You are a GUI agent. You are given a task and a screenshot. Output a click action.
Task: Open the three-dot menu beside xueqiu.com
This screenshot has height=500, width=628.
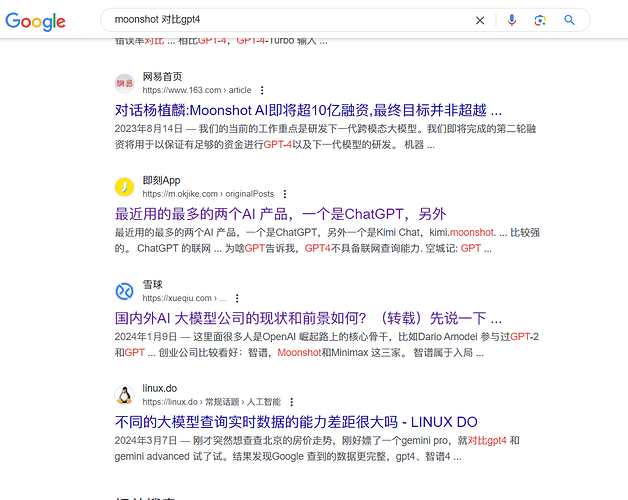click(237, 298)
